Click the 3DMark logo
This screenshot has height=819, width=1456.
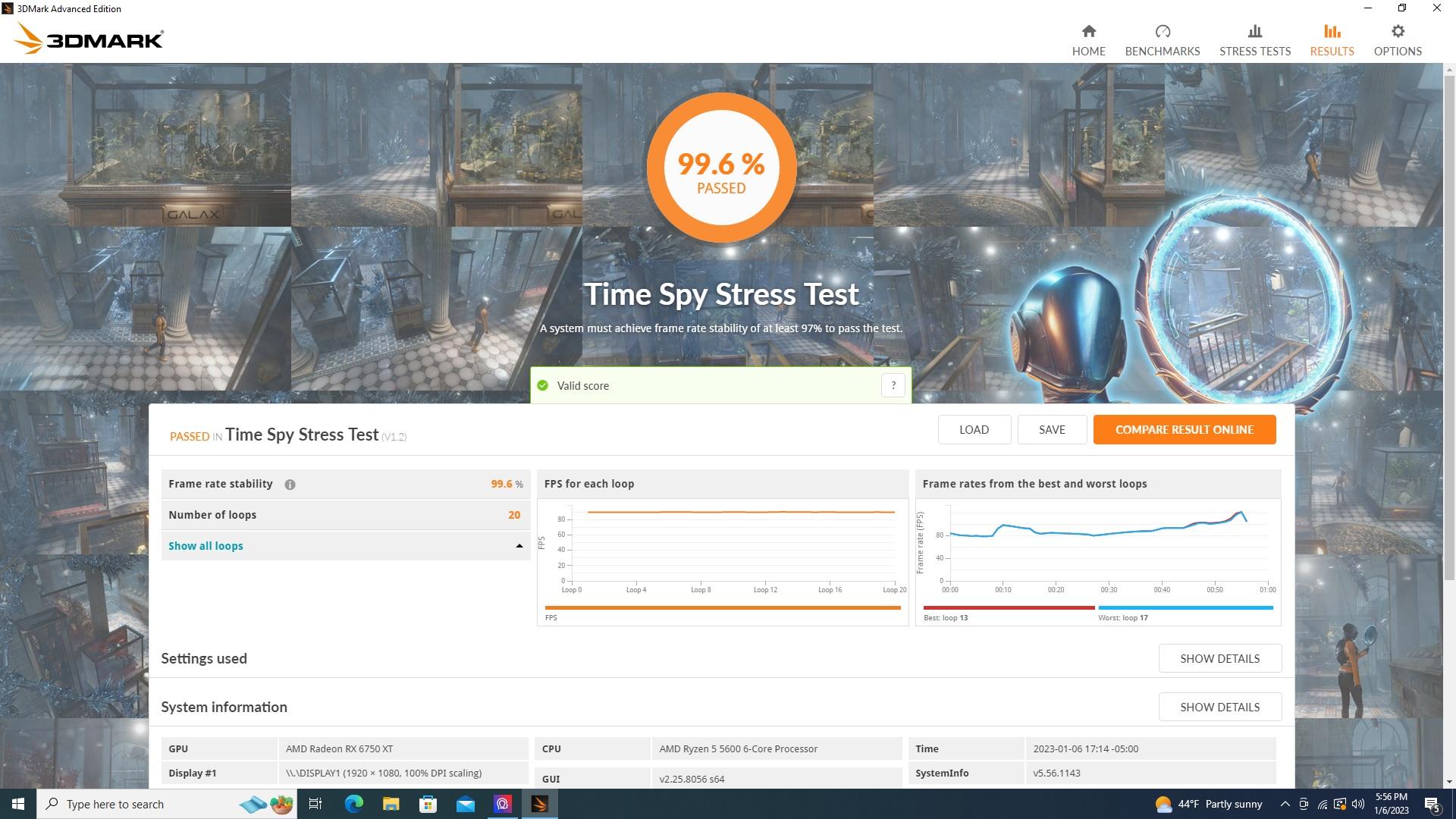(x=89, y=39)
